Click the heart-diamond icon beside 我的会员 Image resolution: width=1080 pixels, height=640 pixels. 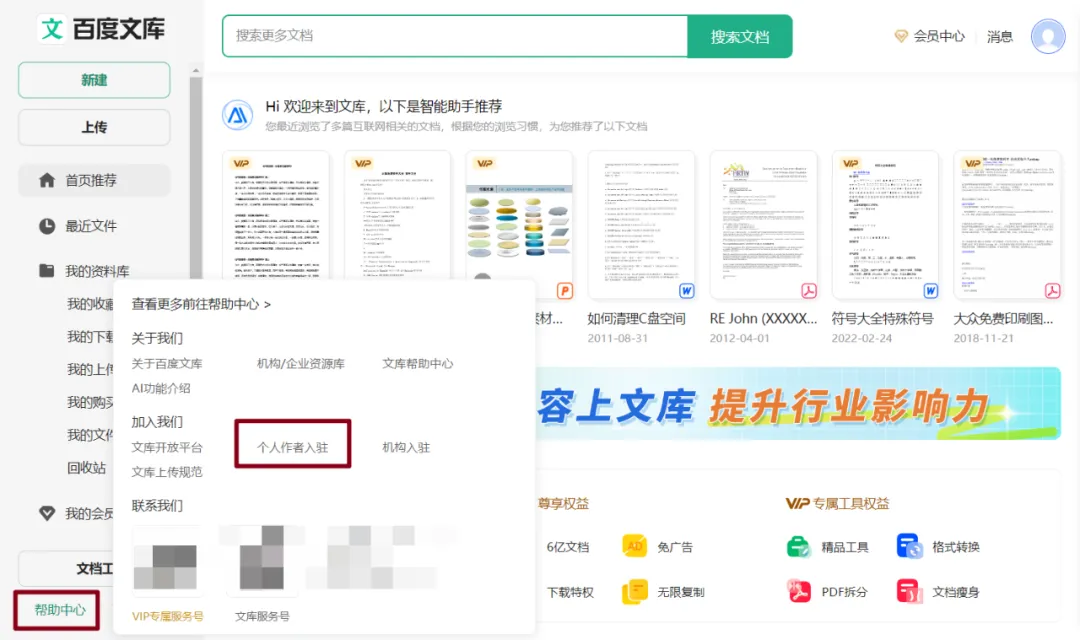(47, 513)
